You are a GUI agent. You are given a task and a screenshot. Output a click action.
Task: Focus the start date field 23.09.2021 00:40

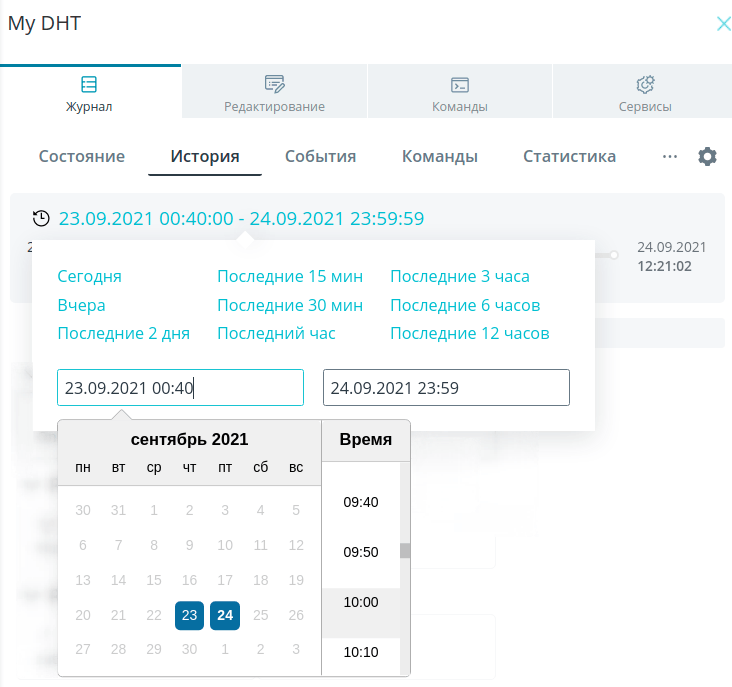pos(180,387)
